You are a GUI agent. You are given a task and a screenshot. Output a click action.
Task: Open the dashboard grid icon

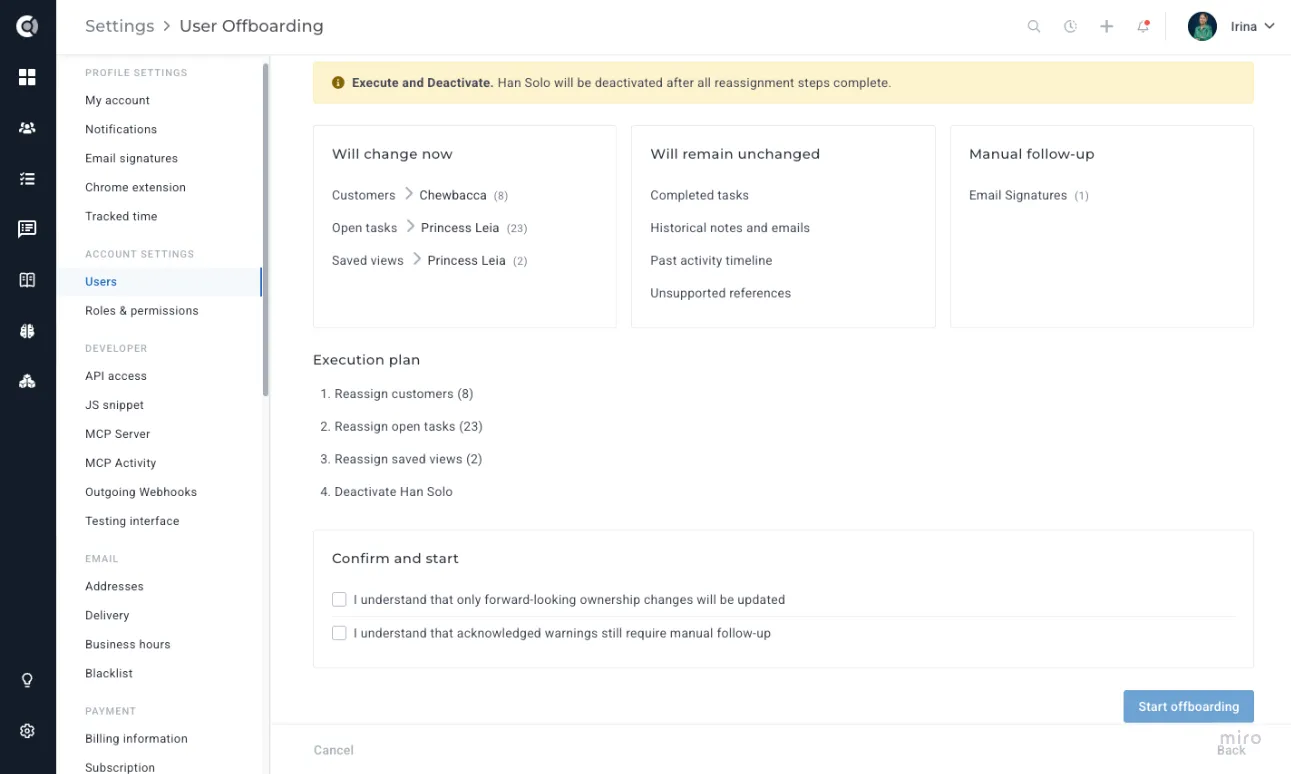point(27,77)
